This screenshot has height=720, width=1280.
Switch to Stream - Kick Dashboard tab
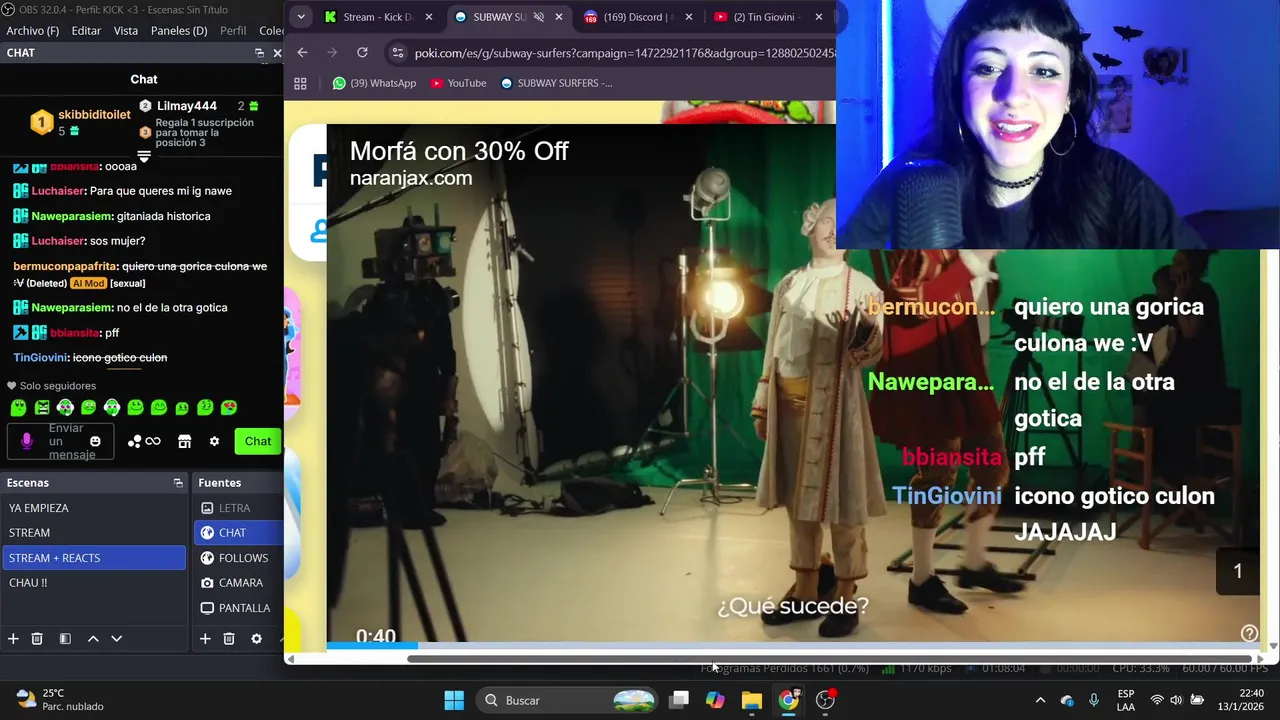(378, 17)
